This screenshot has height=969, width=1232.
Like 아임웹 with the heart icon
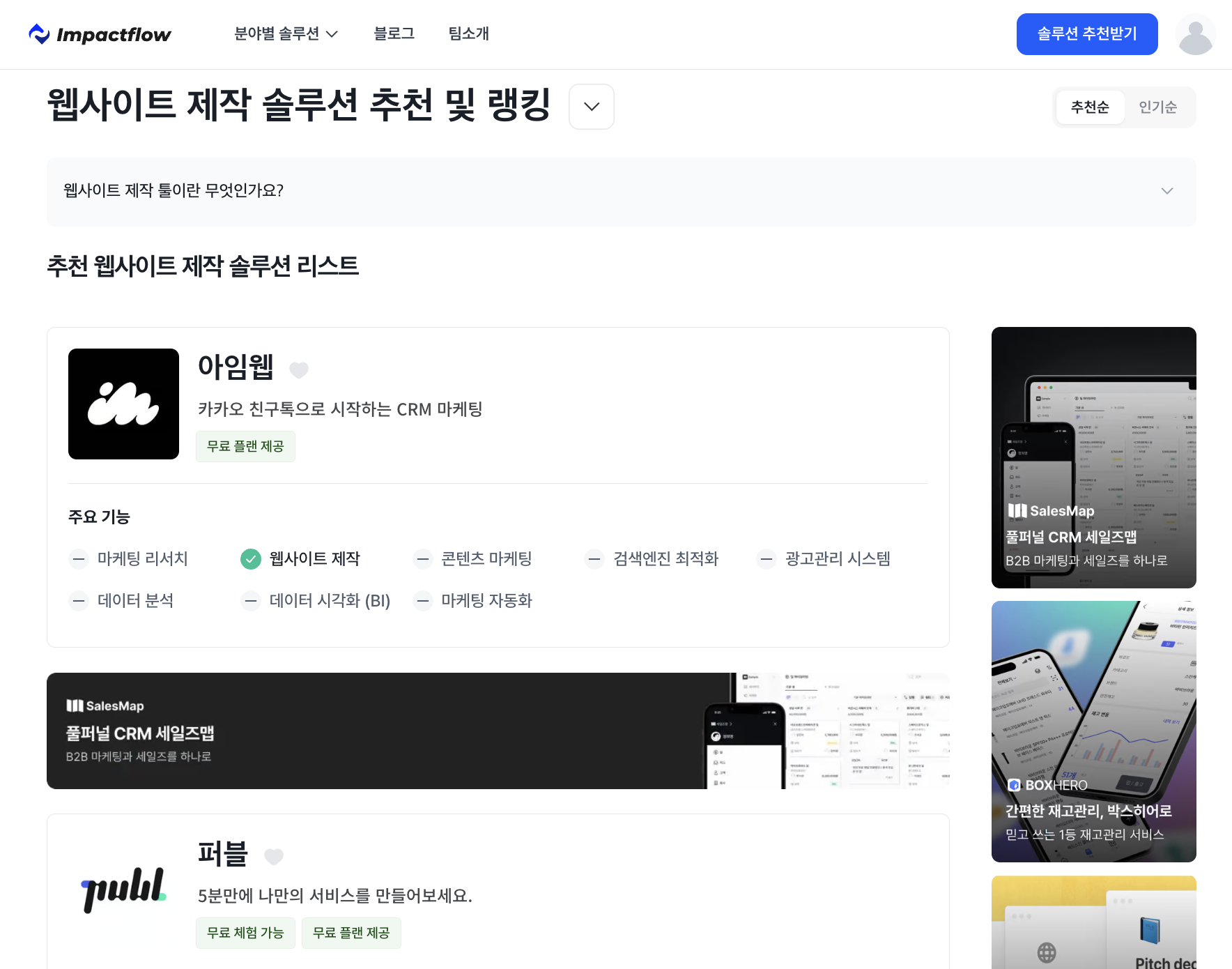tap(299, 370)
